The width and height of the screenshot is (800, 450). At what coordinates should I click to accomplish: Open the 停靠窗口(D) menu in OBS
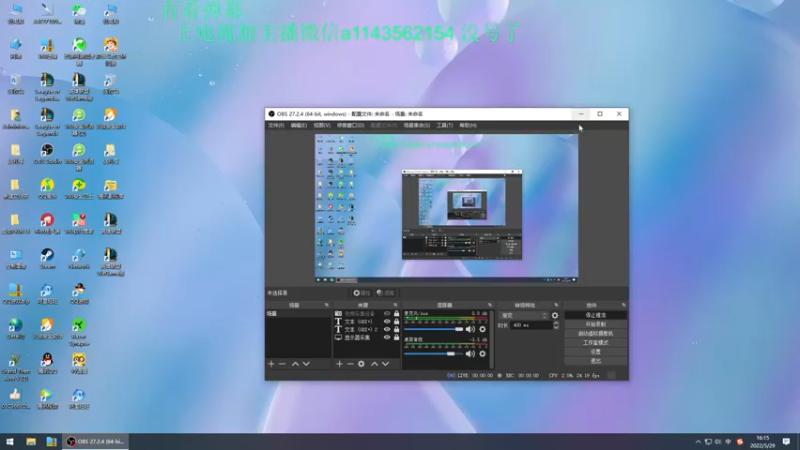(x=351, y=126)
